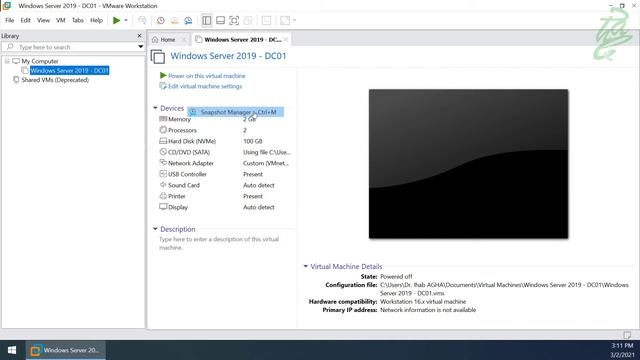Image resolution: width=640 pixels, height=360 pixels.
Task: Collapse the My Computer tree node
Action: (7, 61)
